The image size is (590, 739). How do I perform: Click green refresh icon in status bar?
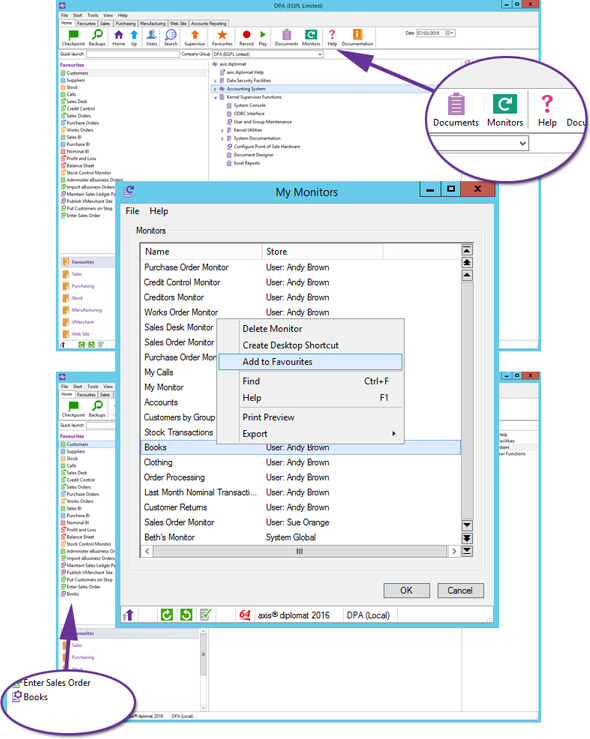(167, 615)
